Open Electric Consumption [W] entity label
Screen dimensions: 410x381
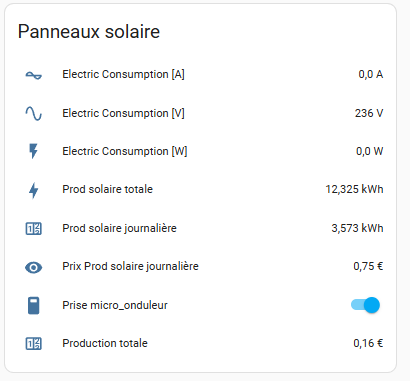tap(125, 151)
